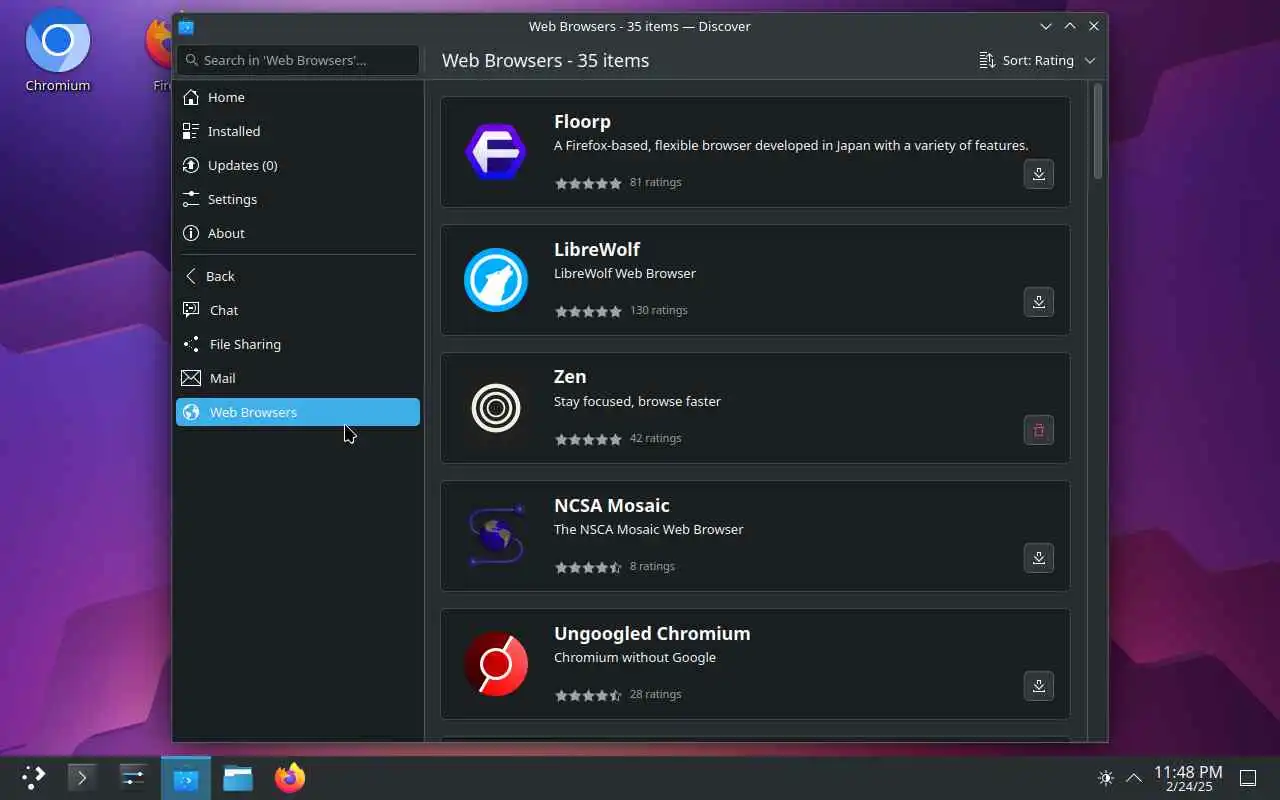
Task: Open the Ungoogled Chromium red logo
Action: (496, 664)
